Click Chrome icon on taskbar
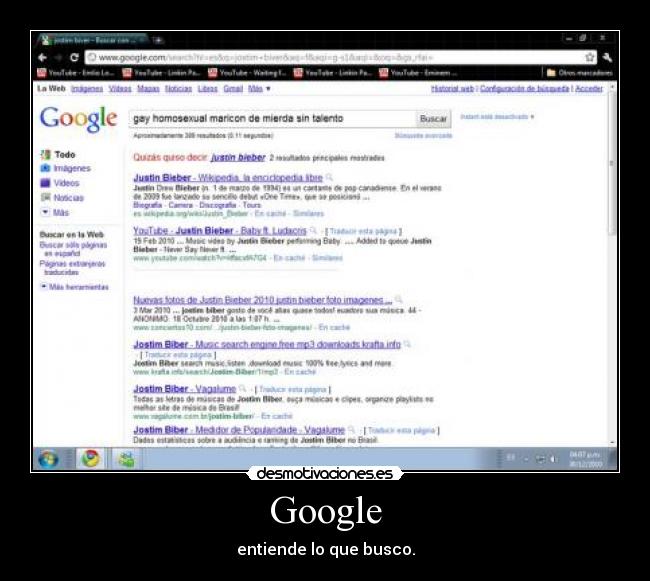This screenshot has height=581, width=650. pos(90,459)
